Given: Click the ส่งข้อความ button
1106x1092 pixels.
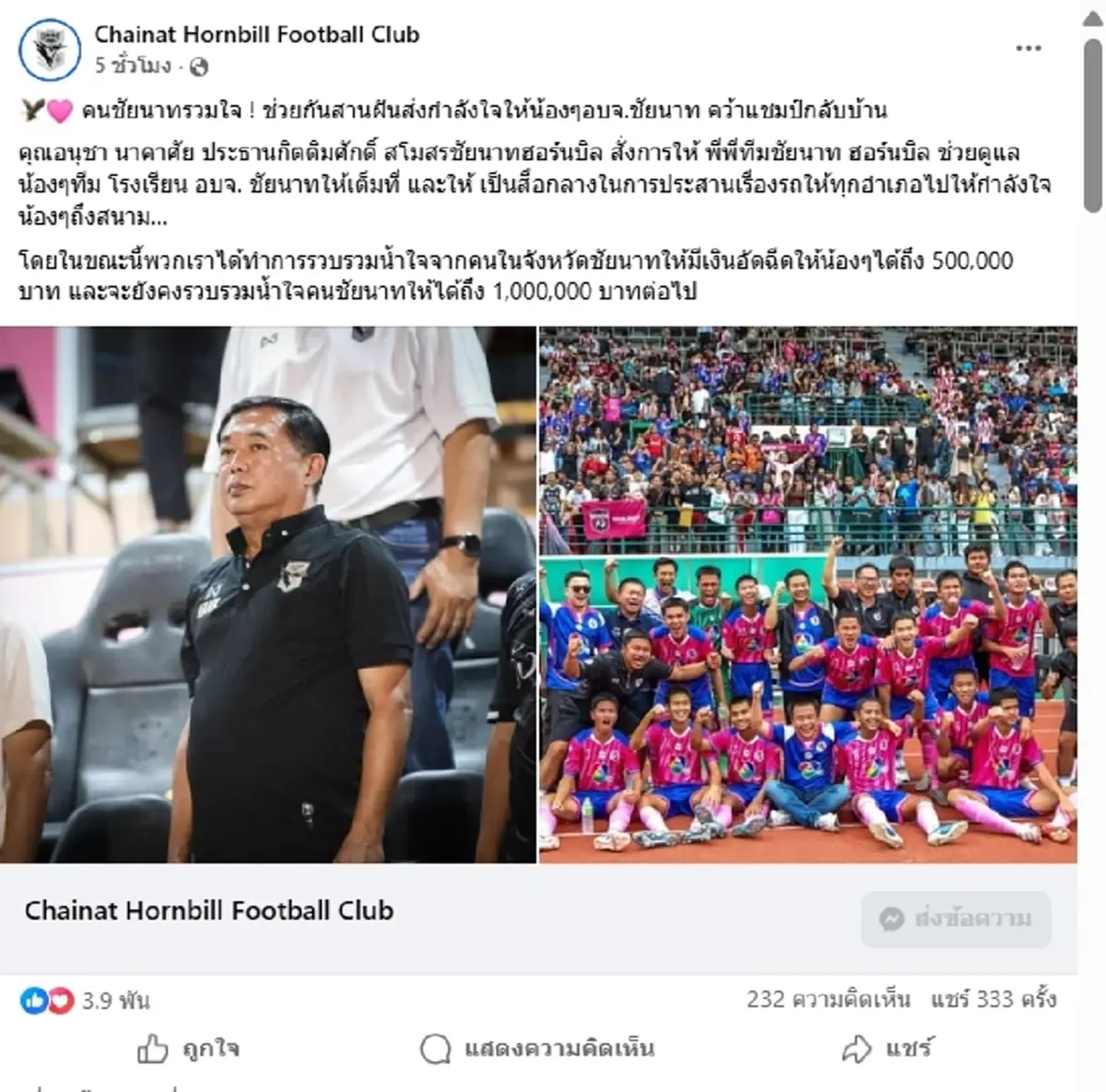Looking at the screenshot, I should [956, 919].
